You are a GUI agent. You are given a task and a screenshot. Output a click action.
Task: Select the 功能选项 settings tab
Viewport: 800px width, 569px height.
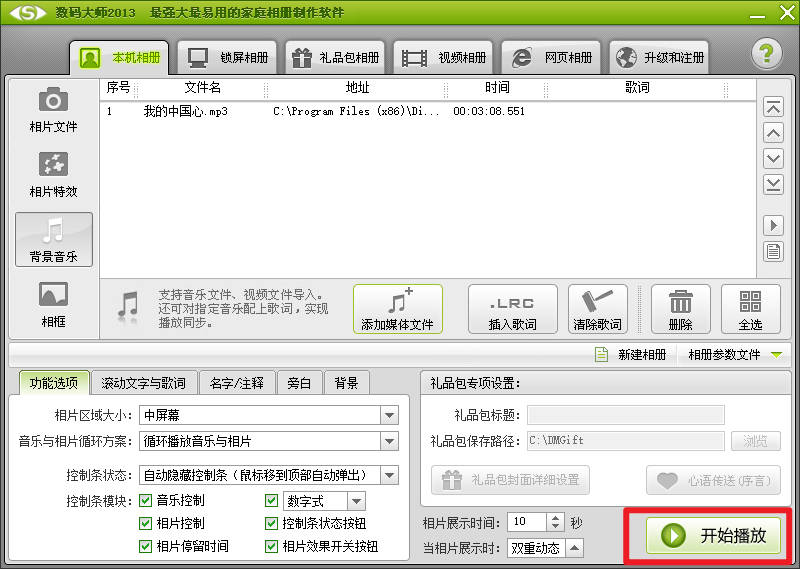[x=54, y=383]
